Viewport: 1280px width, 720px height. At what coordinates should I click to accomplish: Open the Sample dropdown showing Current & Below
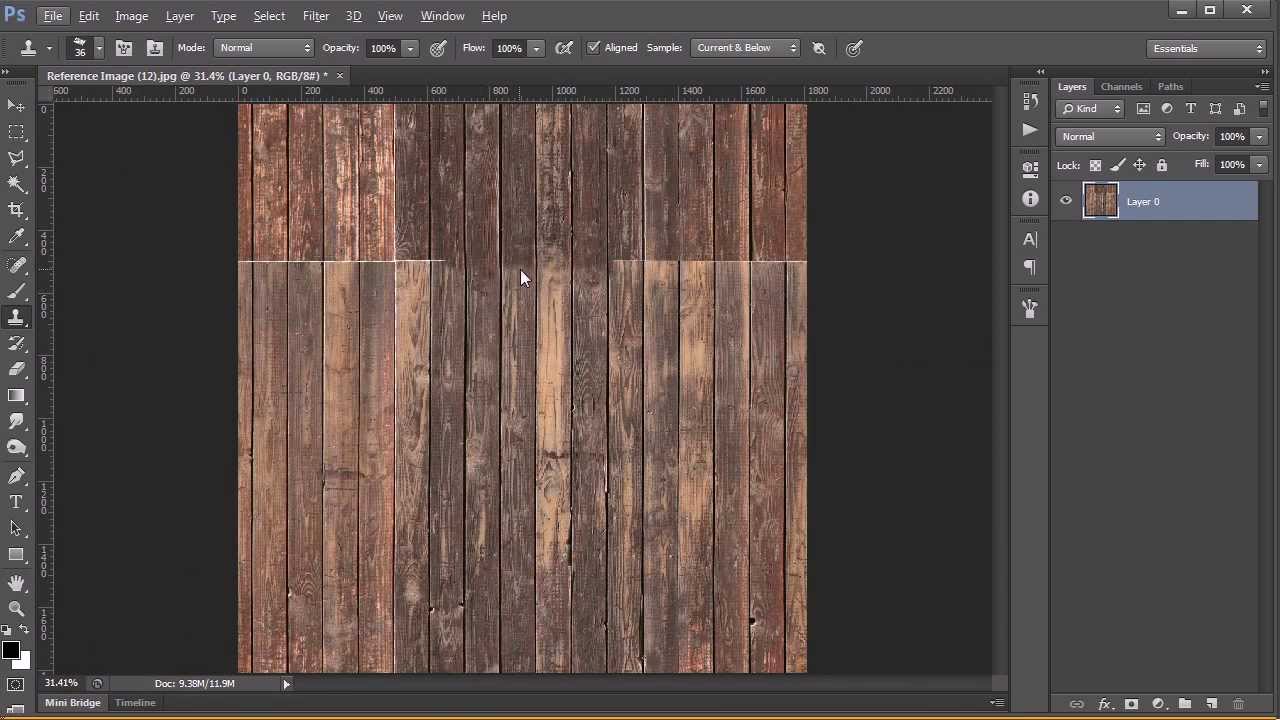[745, 47]
